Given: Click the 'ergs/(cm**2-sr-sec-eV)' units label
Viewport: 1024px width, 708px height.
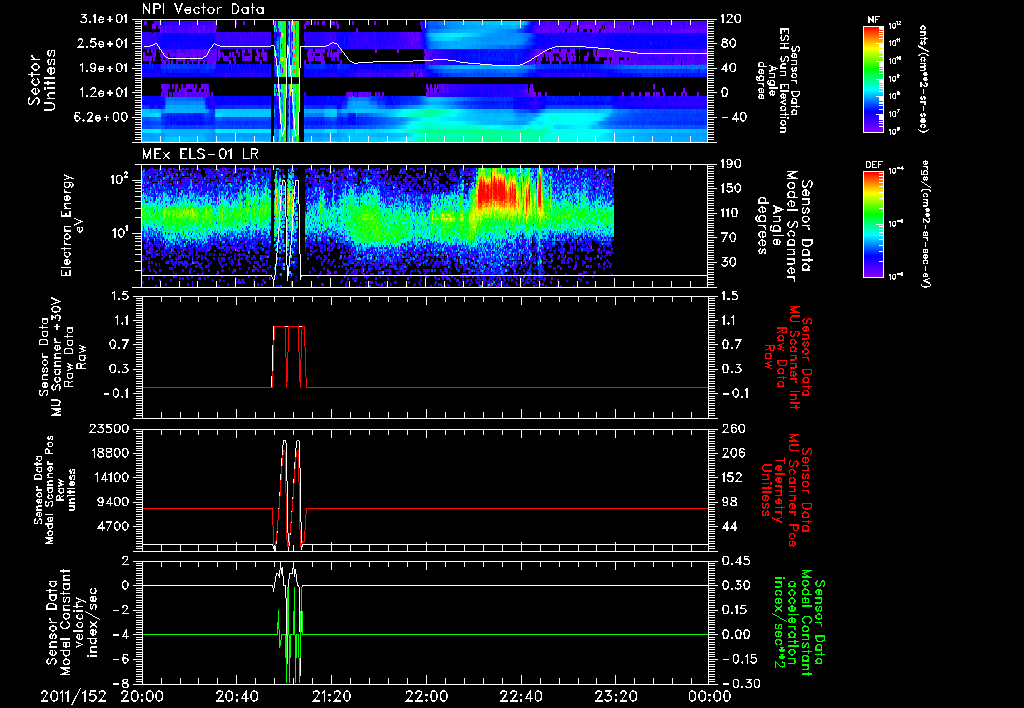Looking at the screenshot, I should pos(925,224).
